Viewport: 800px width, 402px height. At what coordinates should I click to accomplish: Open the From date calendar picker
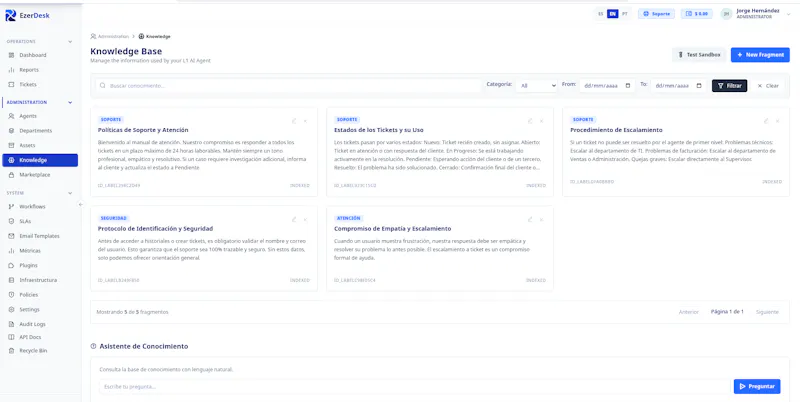(628, 86)
